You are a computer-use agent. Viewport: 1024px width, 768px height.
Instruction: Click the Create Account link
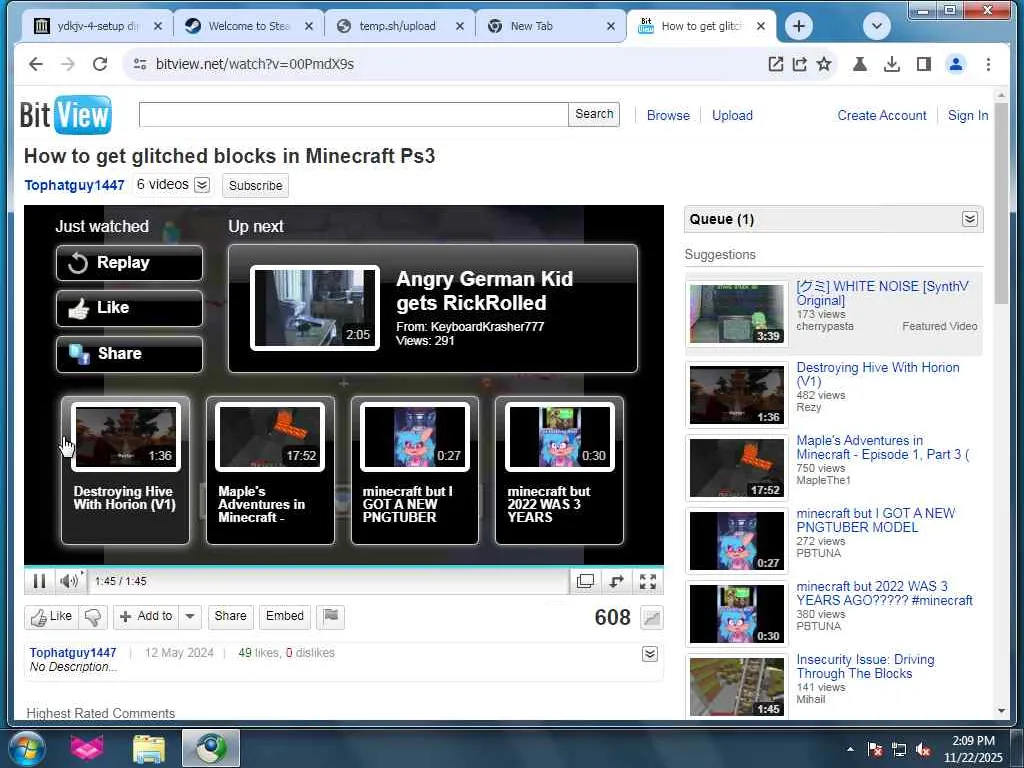click(x=882, y=116)
